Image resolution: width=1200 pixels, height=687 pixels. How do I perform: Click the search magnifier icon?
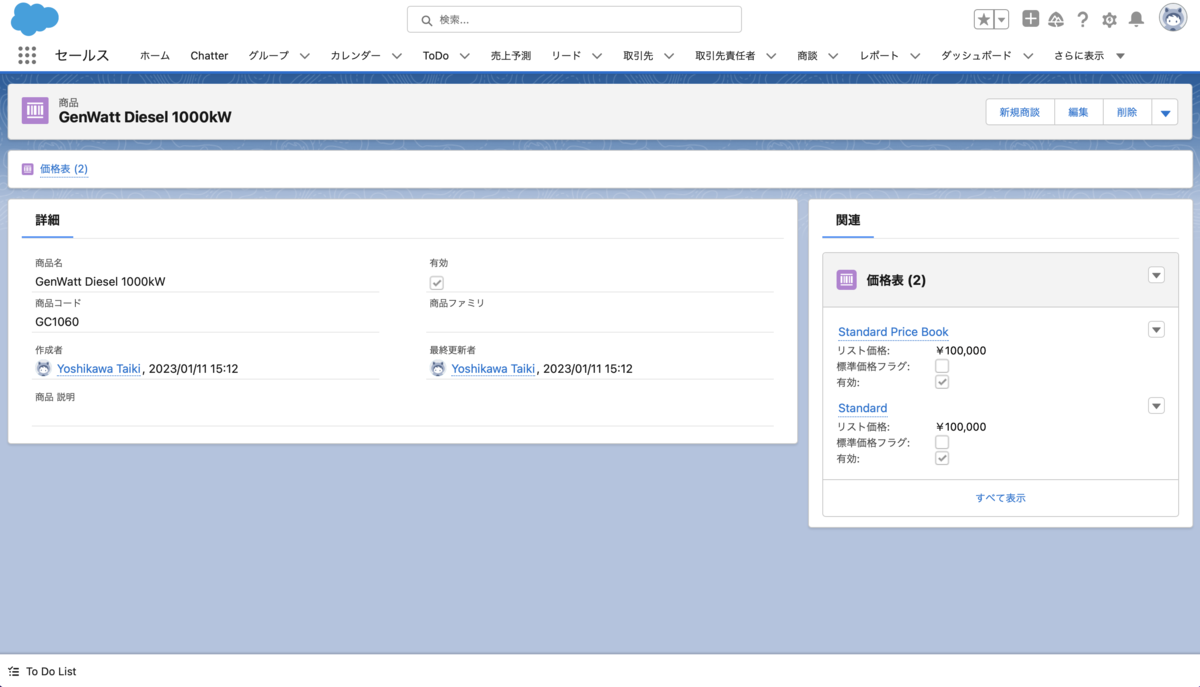[x=427, y=20]
